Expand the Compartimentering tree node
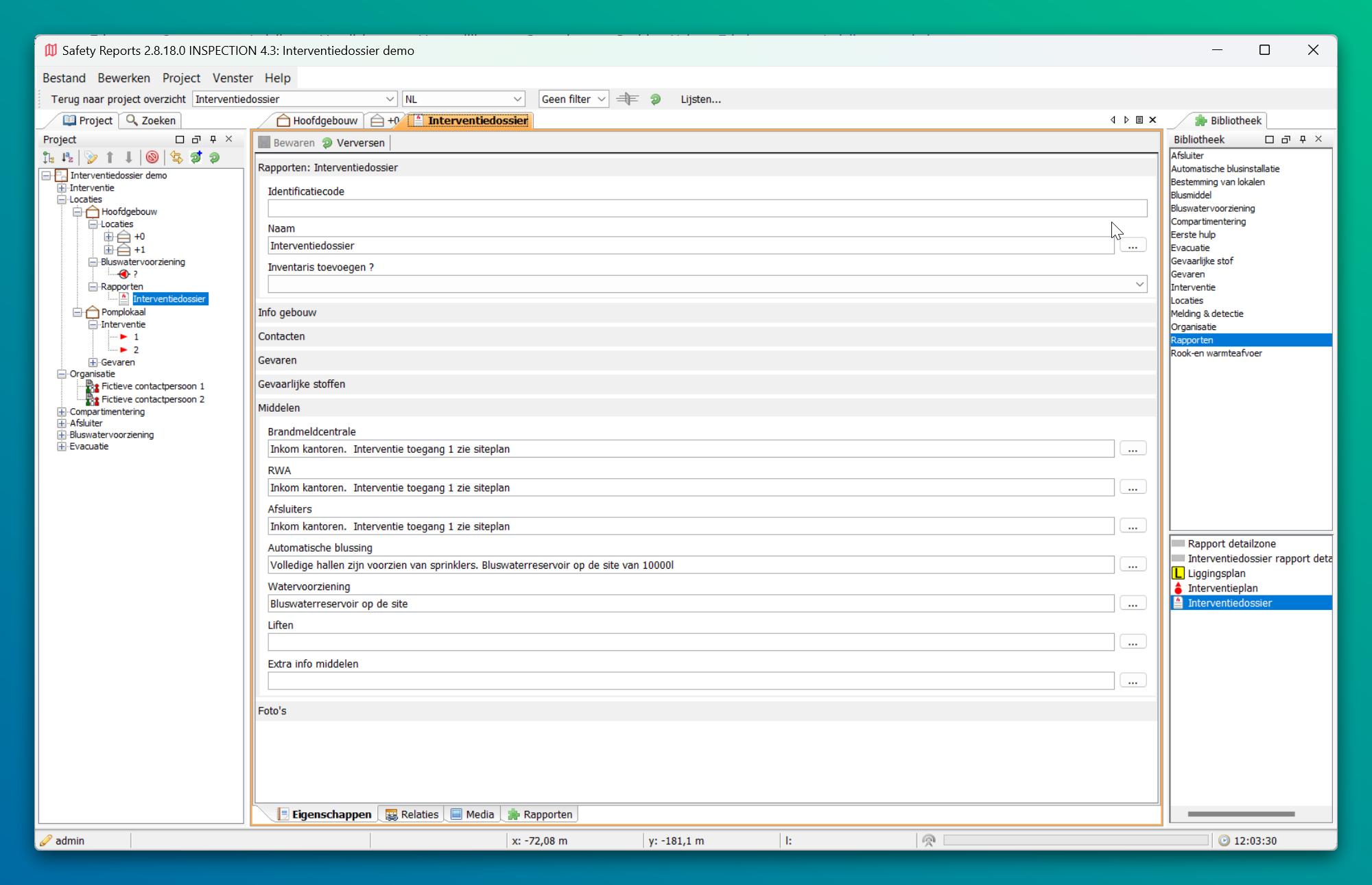Screen dimensions: 1372x885 [x=62, y=412]
